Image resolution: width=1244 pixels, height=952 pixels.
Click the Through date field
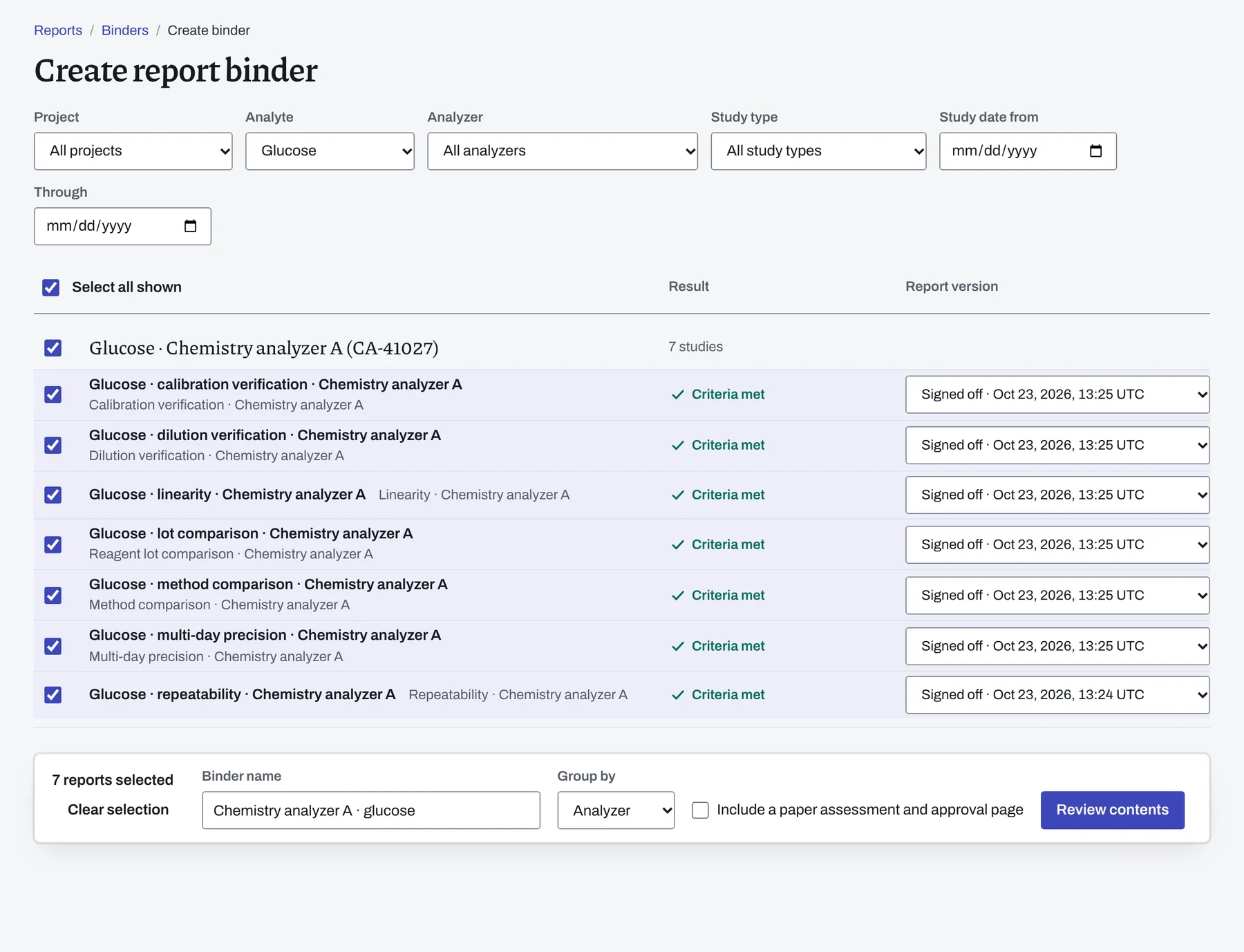tap(122, 226)
